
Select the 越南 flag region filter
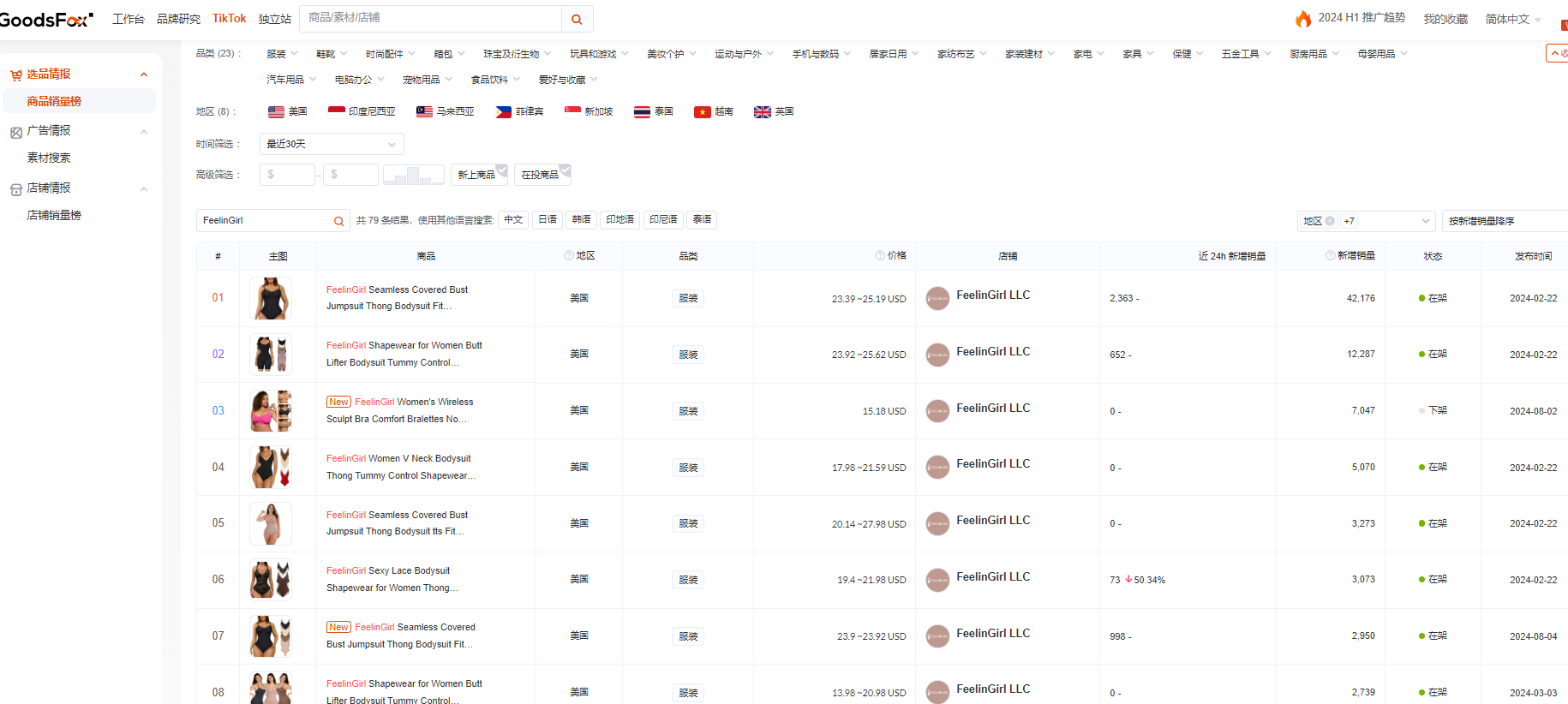tap(714, 112)
